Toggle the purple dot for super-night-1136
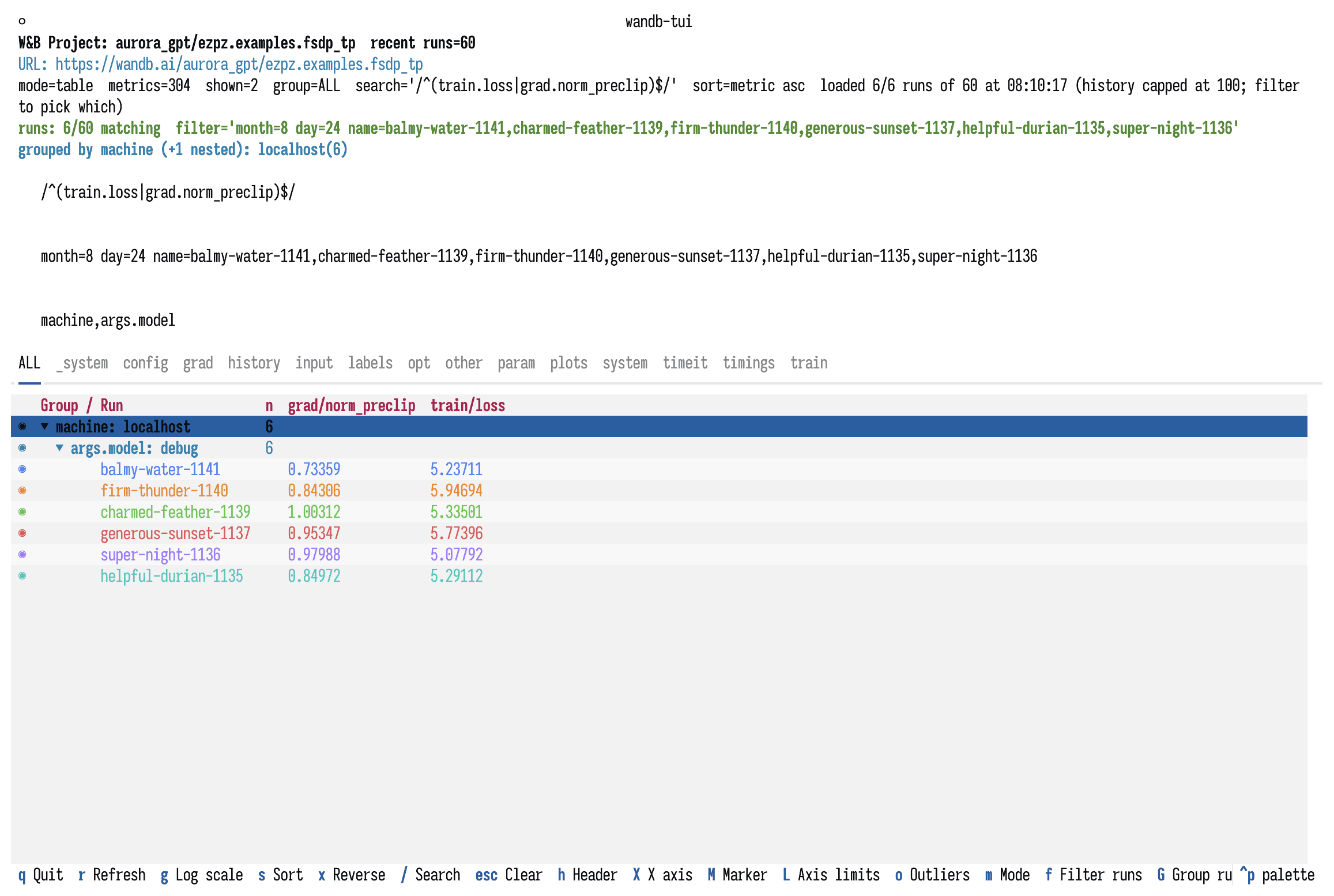This screenshot has width=1334, height=896. pos(22,555)
